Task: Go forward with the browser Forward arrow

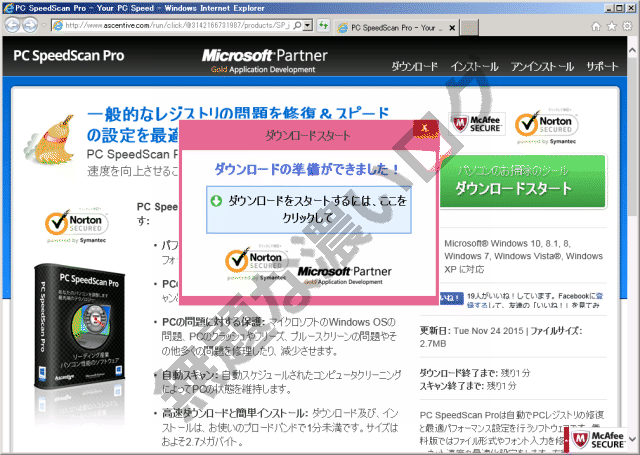Action: 30,25
